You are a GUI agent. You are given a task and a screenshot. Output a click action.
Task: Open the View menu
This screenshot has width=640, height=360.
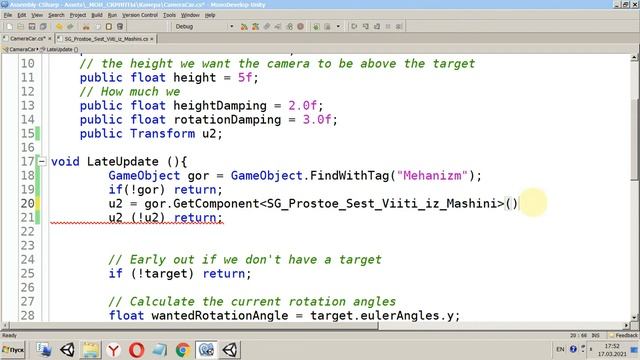[x=37, y=15]
